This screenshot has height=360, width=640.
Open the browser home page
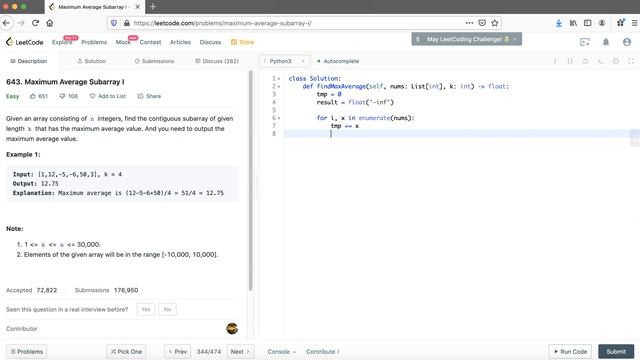[50, 23]
